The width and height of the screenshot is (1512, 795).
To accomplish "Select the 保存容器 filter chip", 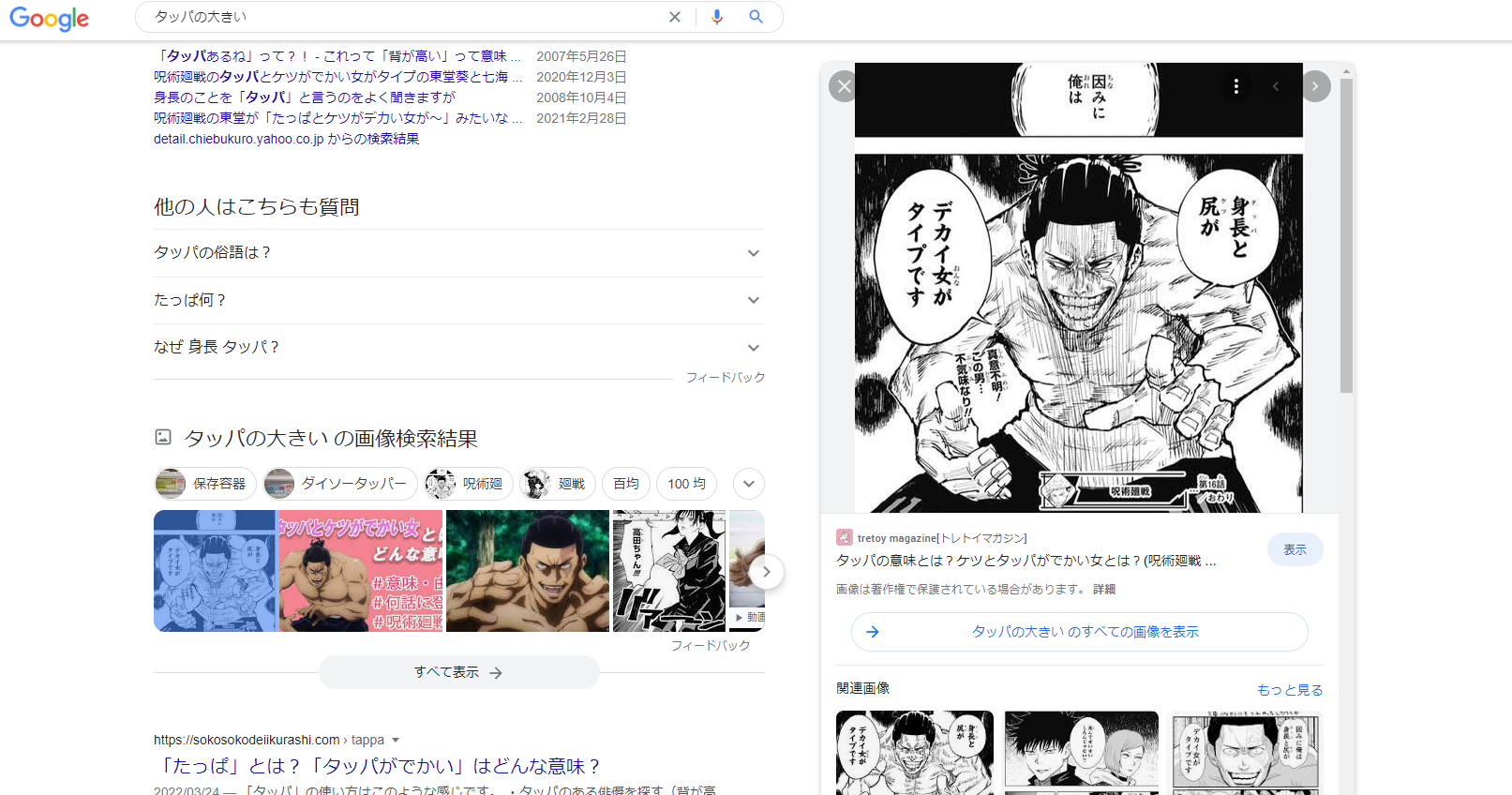I will [205, 484].
